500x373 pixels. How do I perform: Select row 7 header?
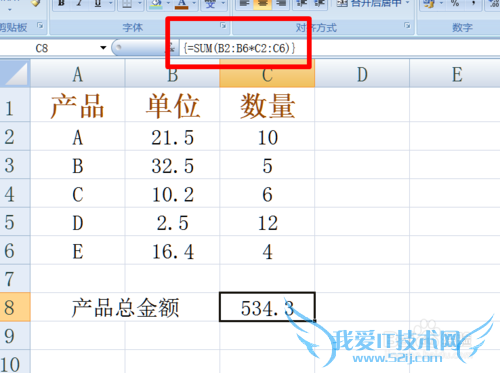pyautogui.click(x=15, y=279)
